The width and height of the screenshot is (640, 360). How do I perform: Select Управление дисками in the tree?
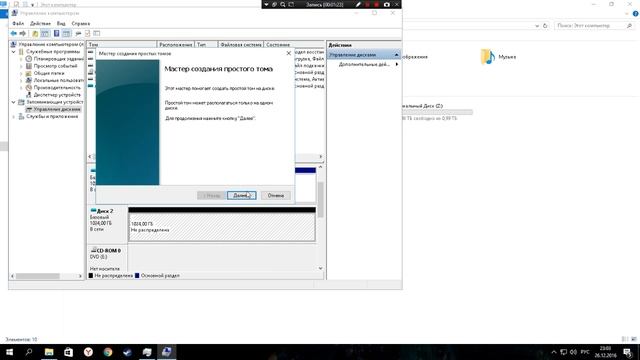(x=57, y=109)
